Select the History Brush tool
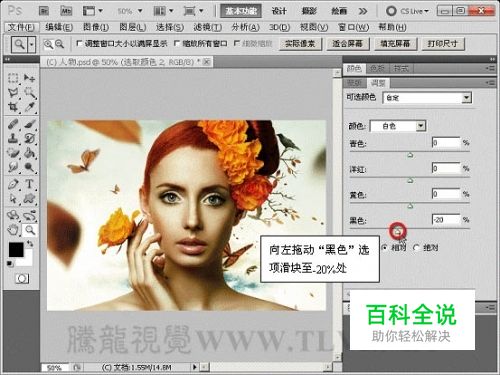The height and width of the screenshot is (375, 500). [x=30, y=138]
